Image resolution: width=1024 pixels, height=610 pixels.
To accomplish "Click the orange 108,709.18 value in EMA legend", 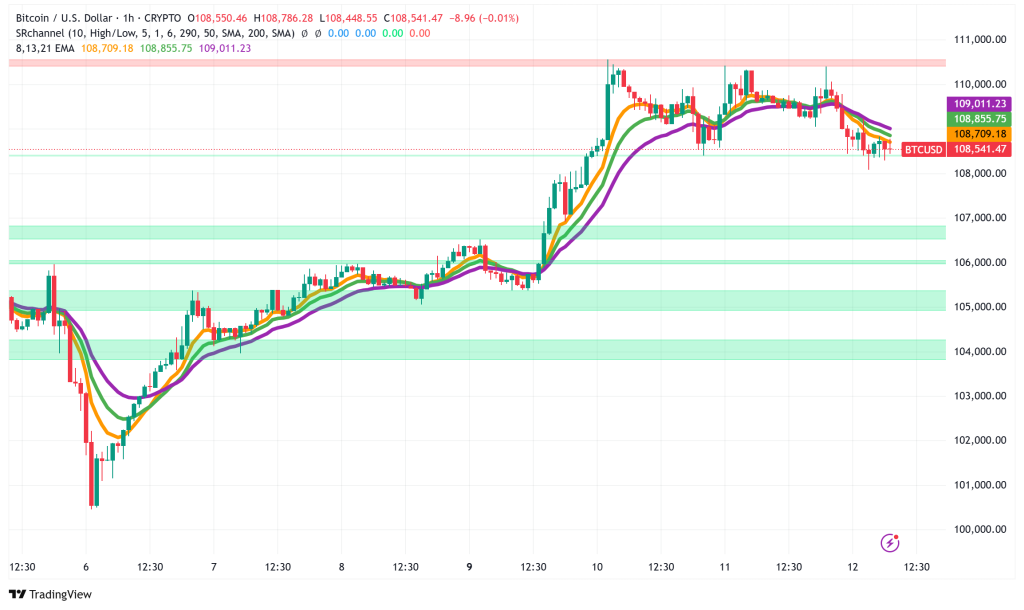I will click(107, 48).
